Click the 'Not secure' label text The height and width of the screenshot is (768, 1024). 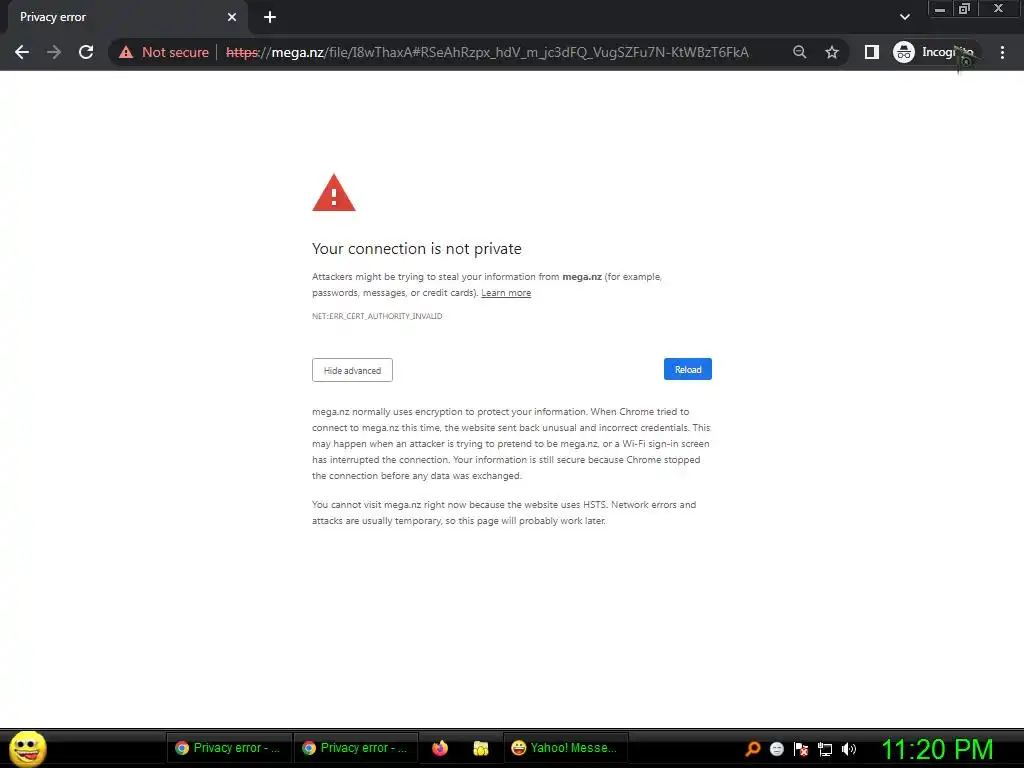coord(175,52)
